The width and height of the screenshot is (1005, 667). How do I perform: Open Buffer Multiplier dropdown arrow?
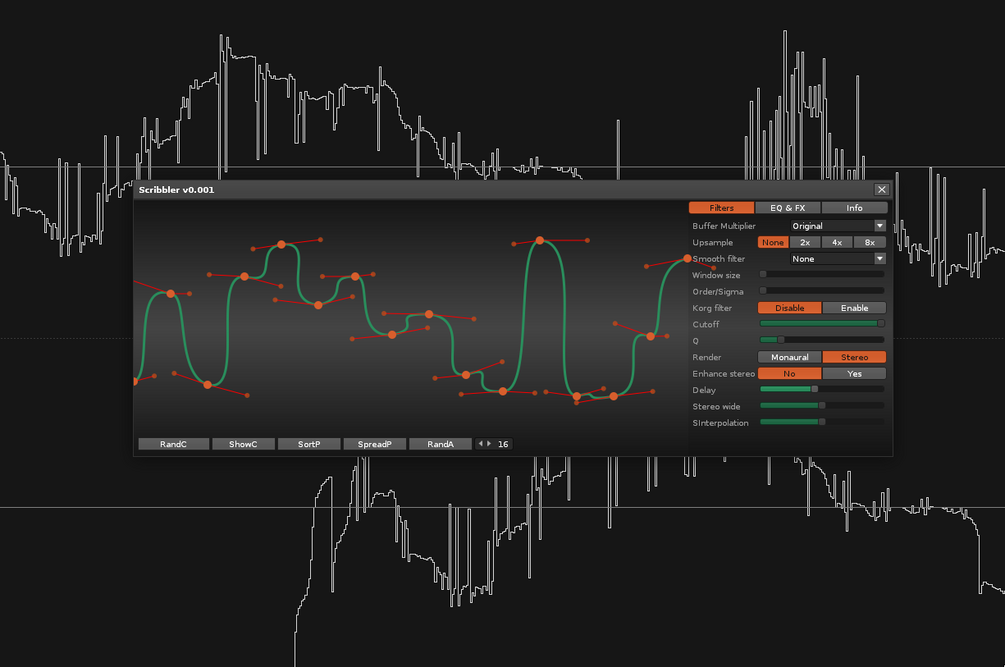879,226
